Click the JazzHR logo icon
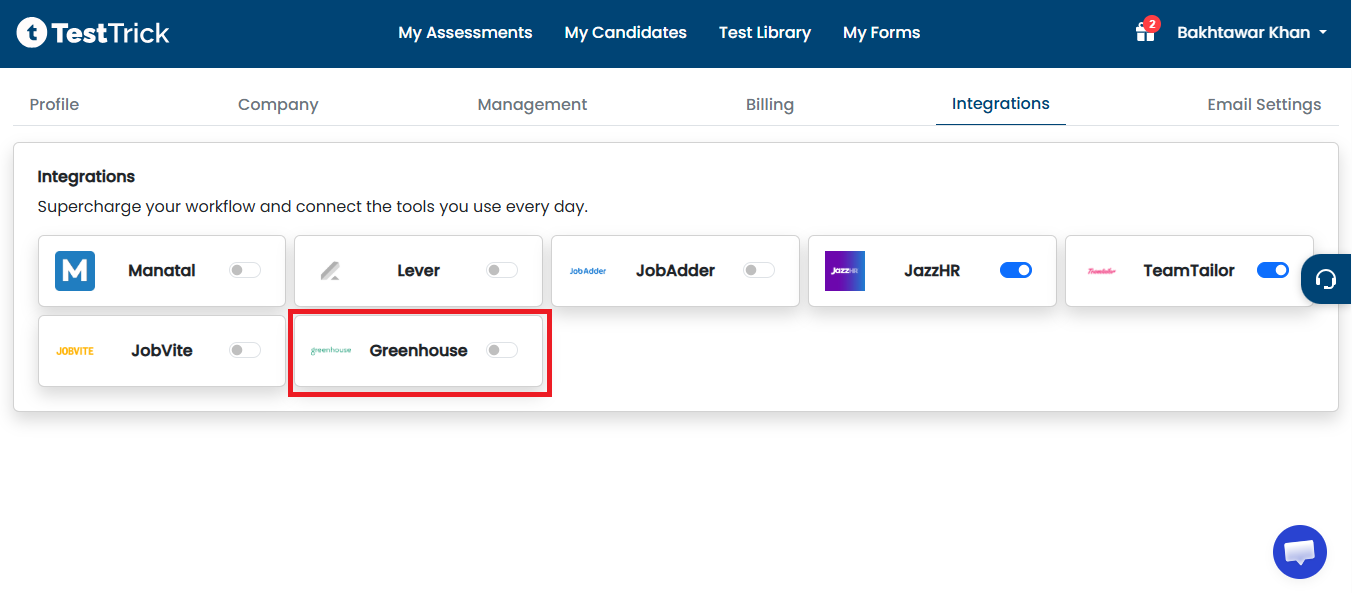 click(x=845, y=271)
